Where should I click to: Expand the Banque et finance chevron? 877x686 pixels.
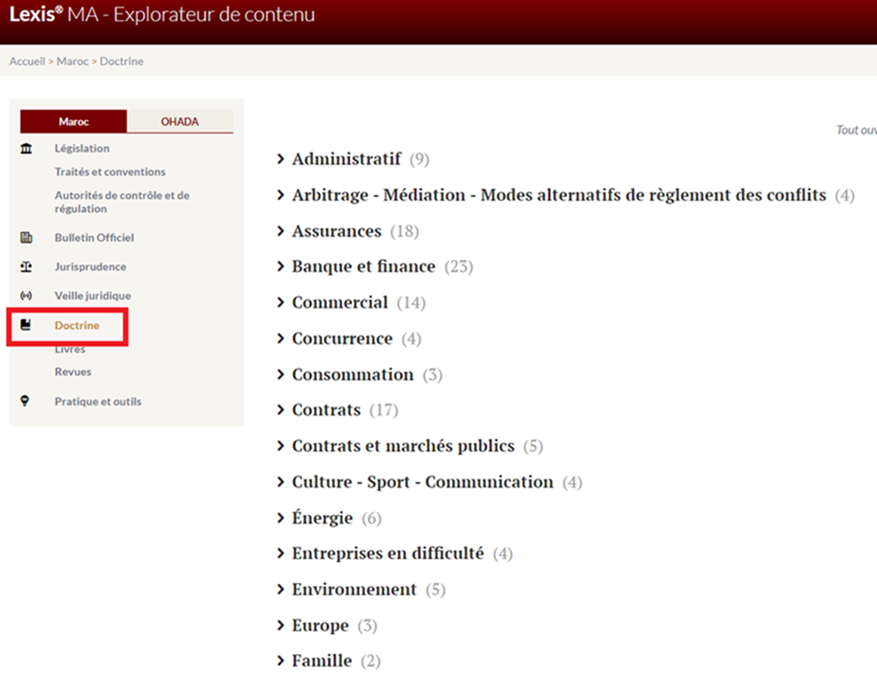(281, 267)
